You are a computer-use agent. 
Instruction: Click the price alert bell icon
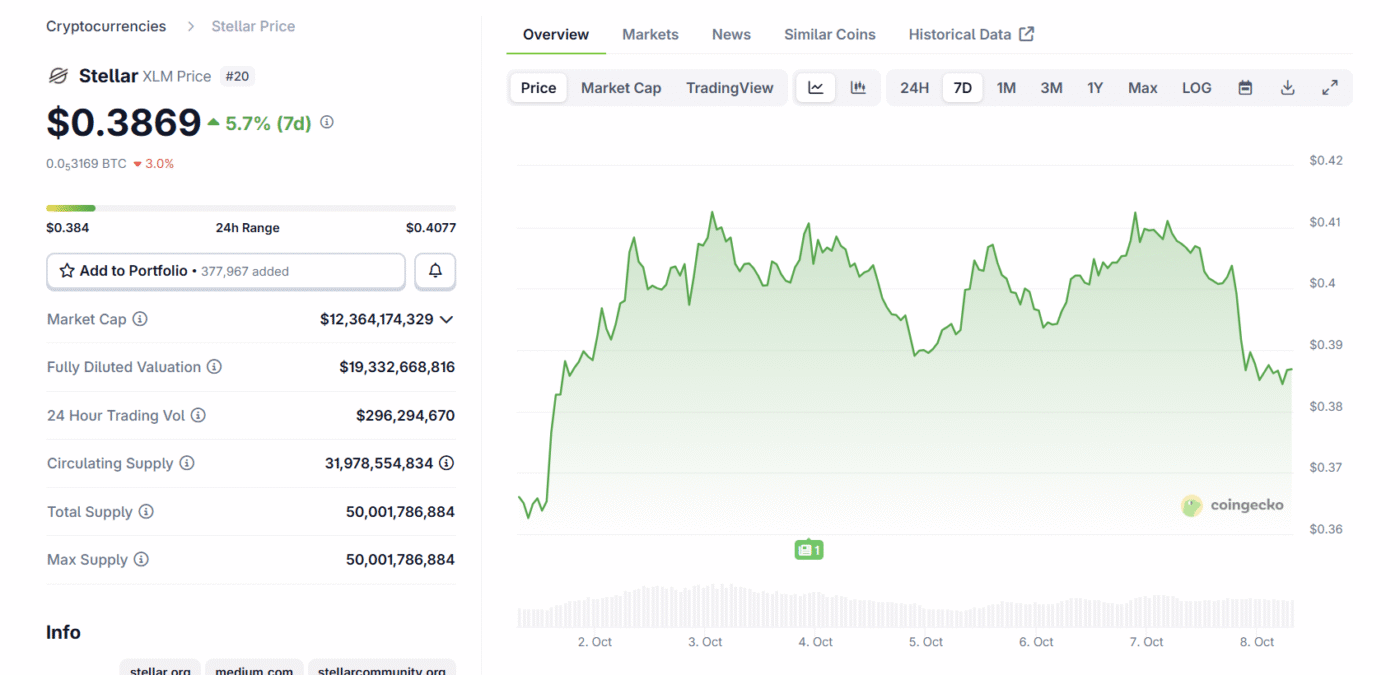click(435, 271)
